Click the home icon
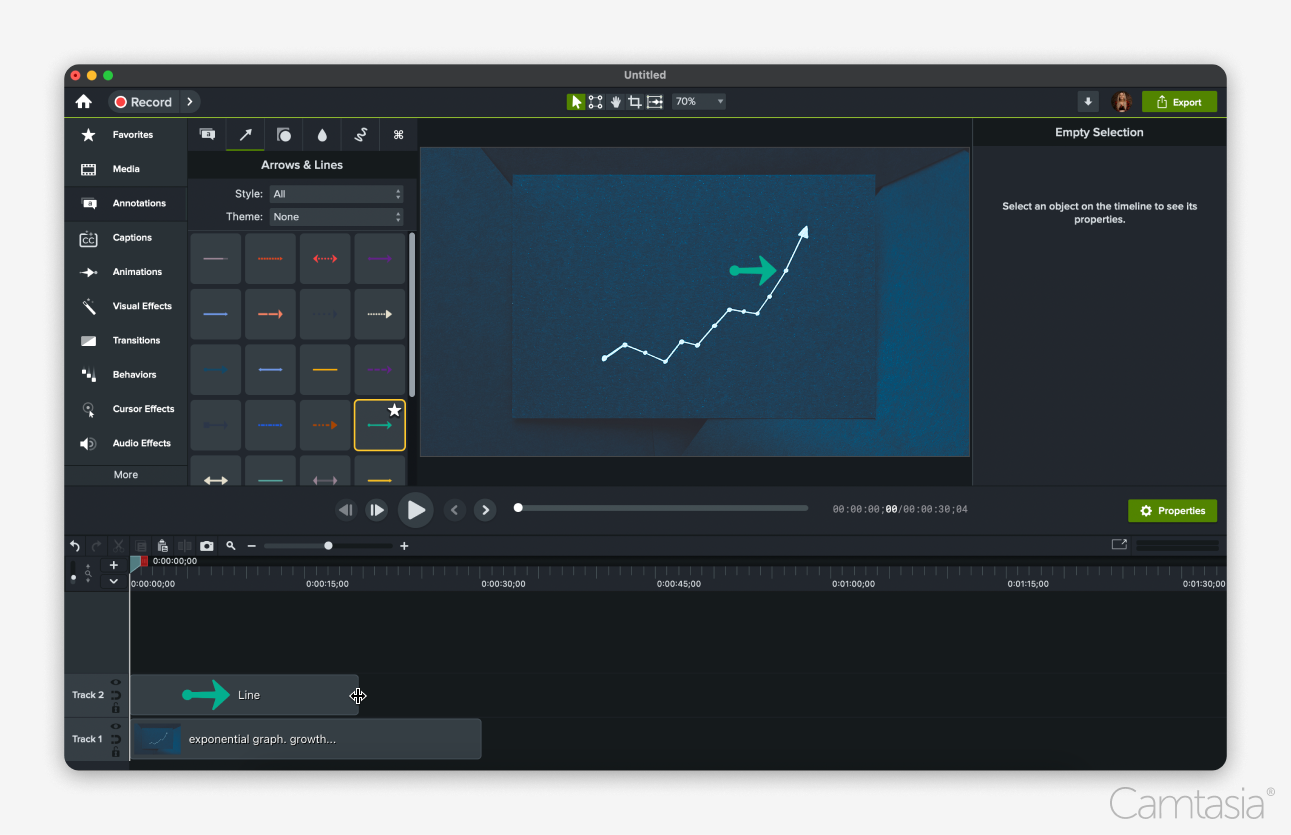The width and height of the screenshot is (1291, 835). (84, 102)
